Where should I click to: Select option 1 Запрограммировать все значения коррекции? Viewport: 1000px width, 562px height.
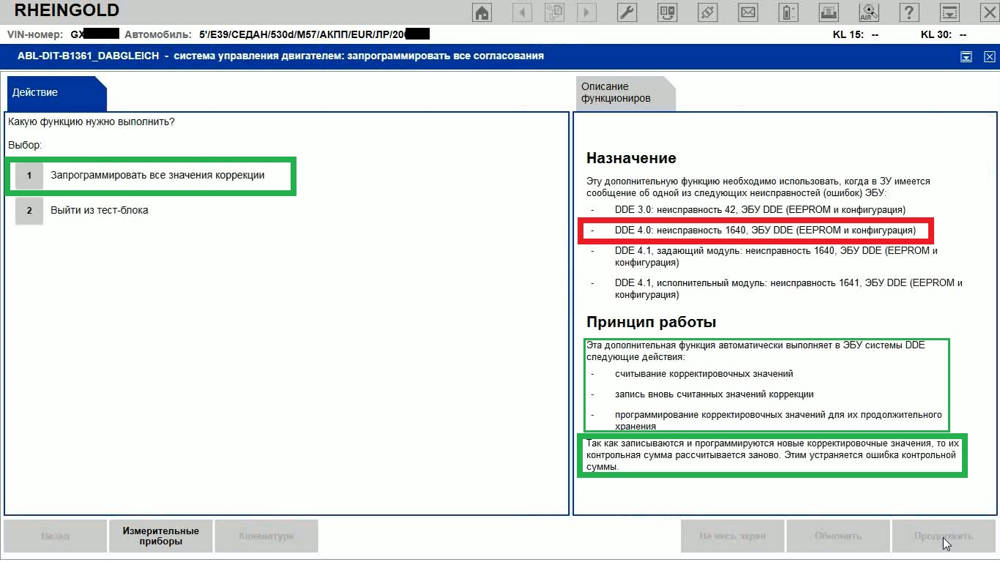pyautogui.click(x=156, y=175)
